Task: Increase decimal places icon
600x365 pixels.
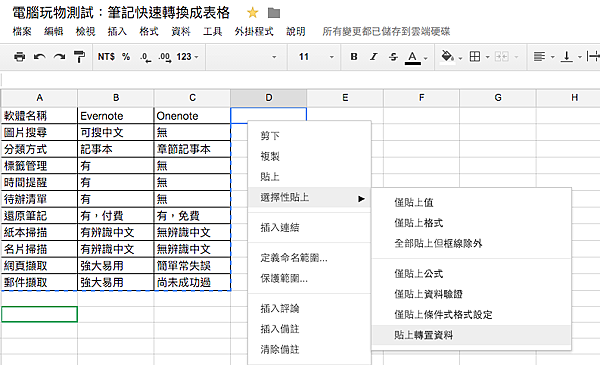Action: [165, 57]
